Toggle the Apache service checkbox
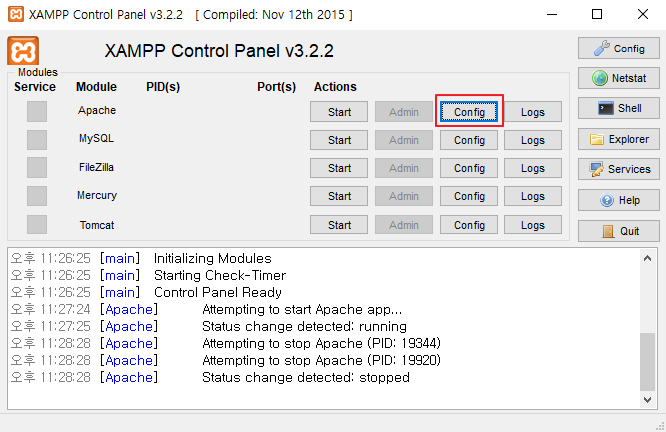The image size is (666, 432). (x=37, y=111)
